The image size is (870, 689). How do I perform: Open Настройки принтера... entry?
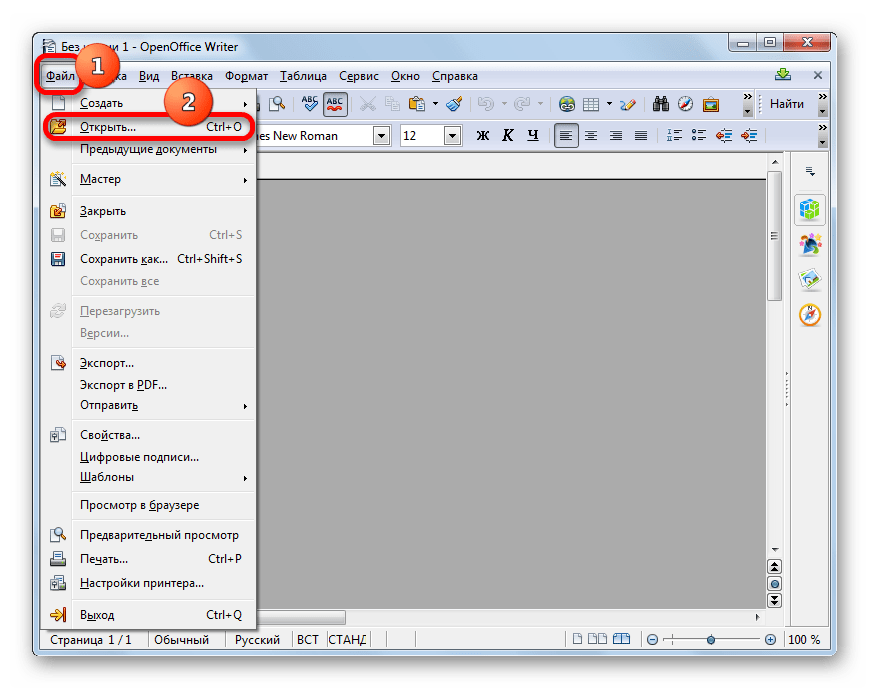[149, 583]
